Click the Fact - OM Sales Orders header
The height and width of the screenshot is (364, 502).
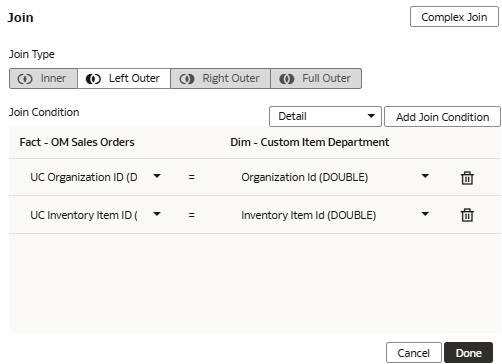tap(77, 142)
